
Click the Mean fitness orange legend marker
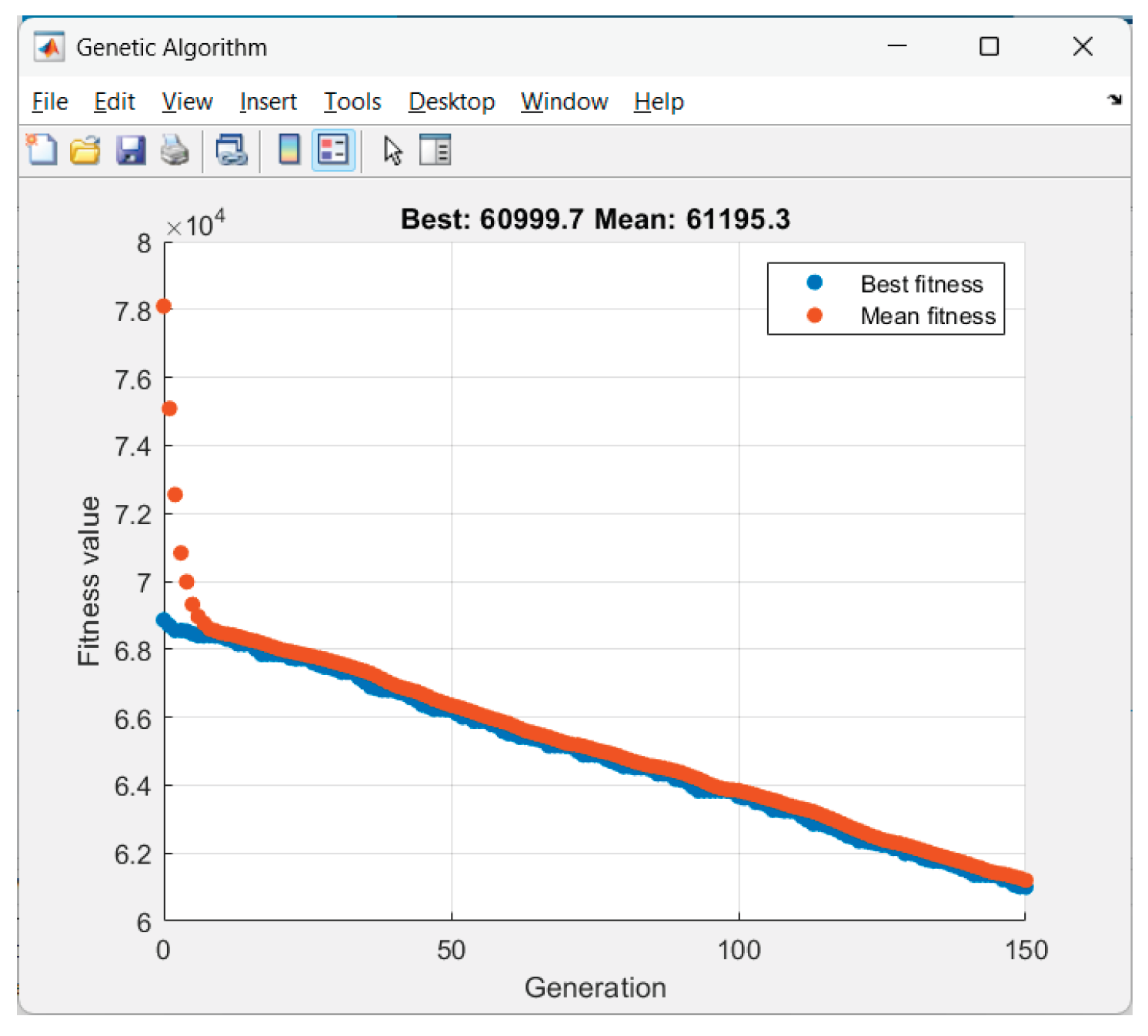click(815, 316)
